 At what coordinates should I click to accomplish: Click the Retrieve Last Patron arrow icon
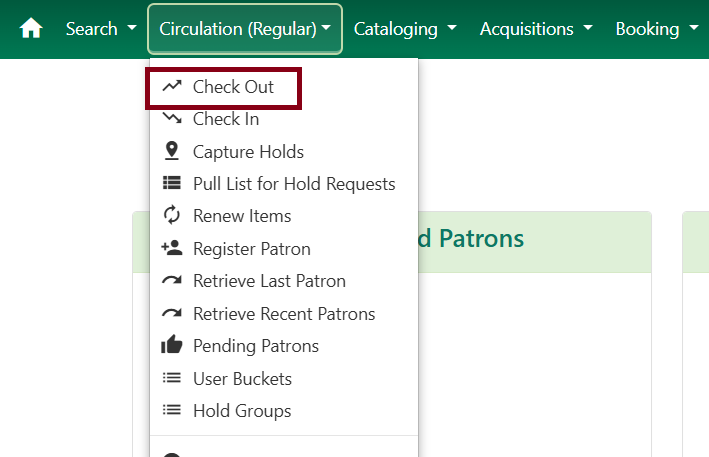(x=172, y=281)
